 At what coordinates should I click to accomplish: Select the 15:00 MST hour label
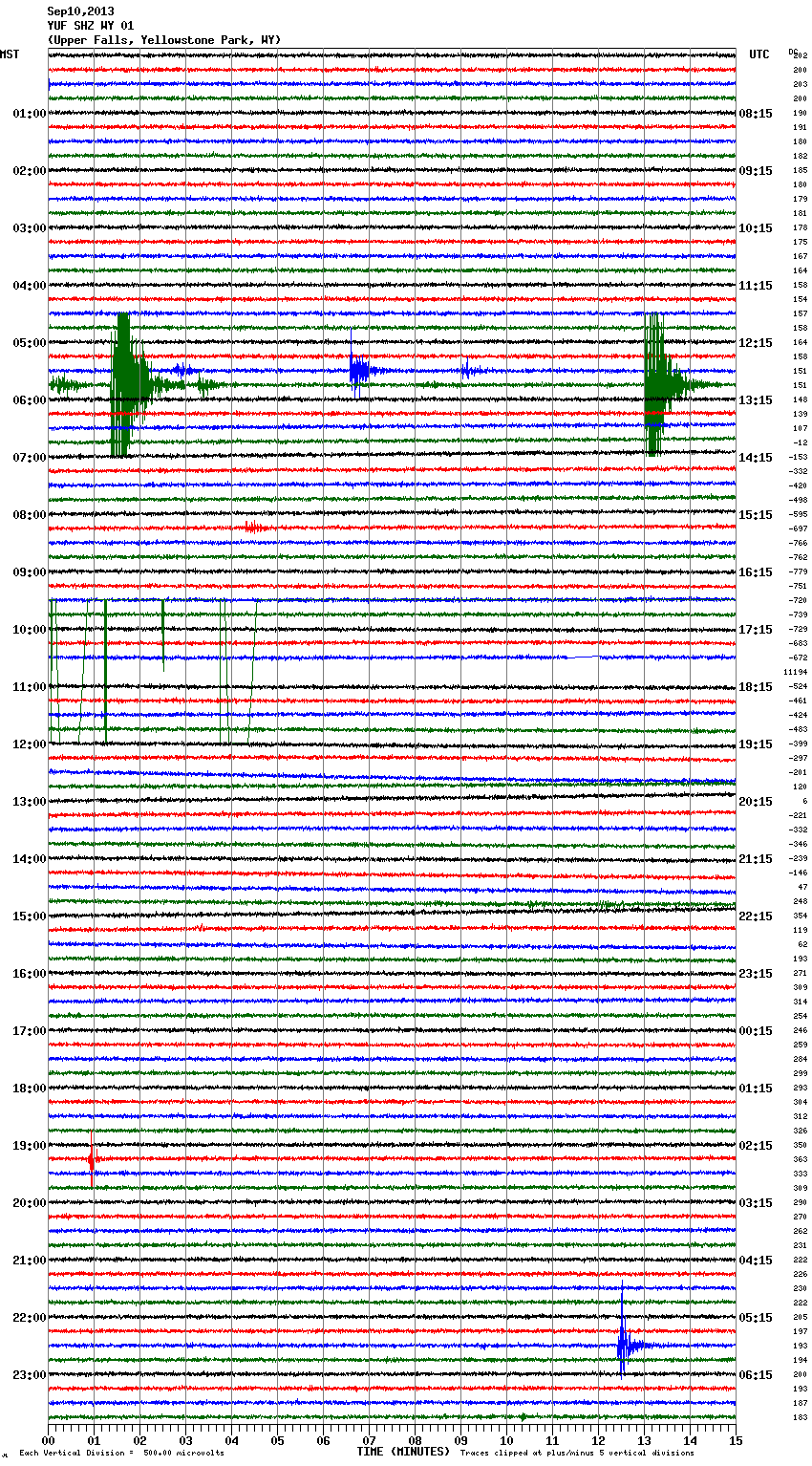point(30,916)
